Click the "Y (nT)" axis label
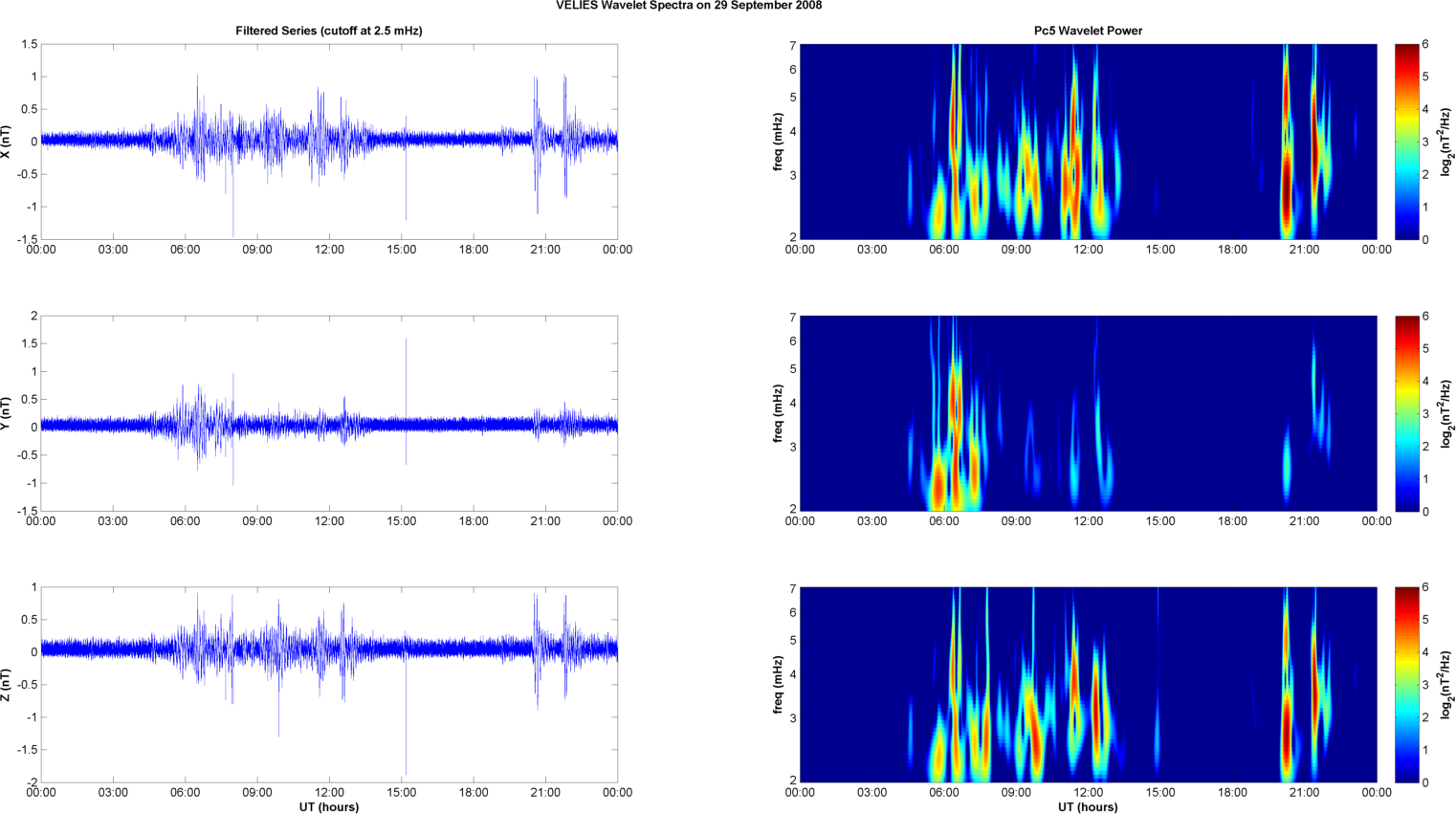 tap(6, 413)
